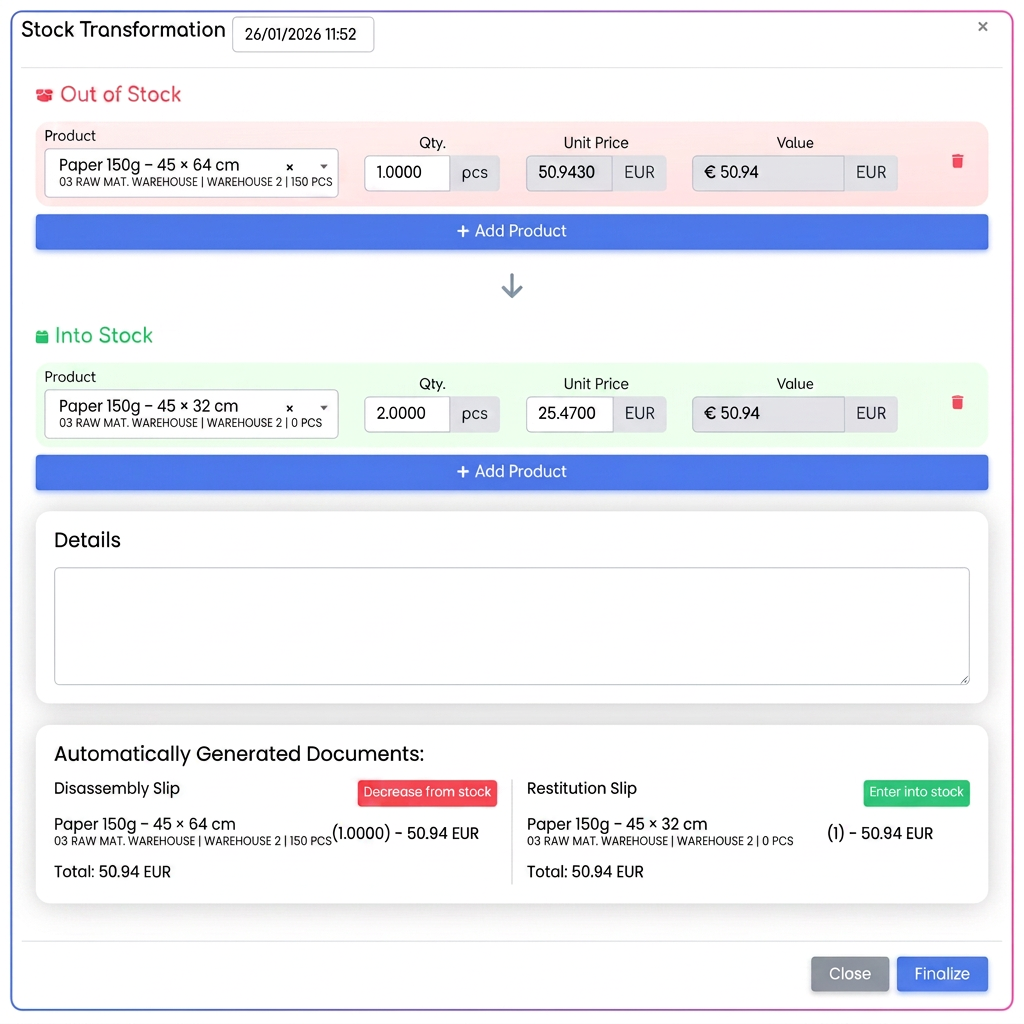Click the Finalize button

coord(942,974)
